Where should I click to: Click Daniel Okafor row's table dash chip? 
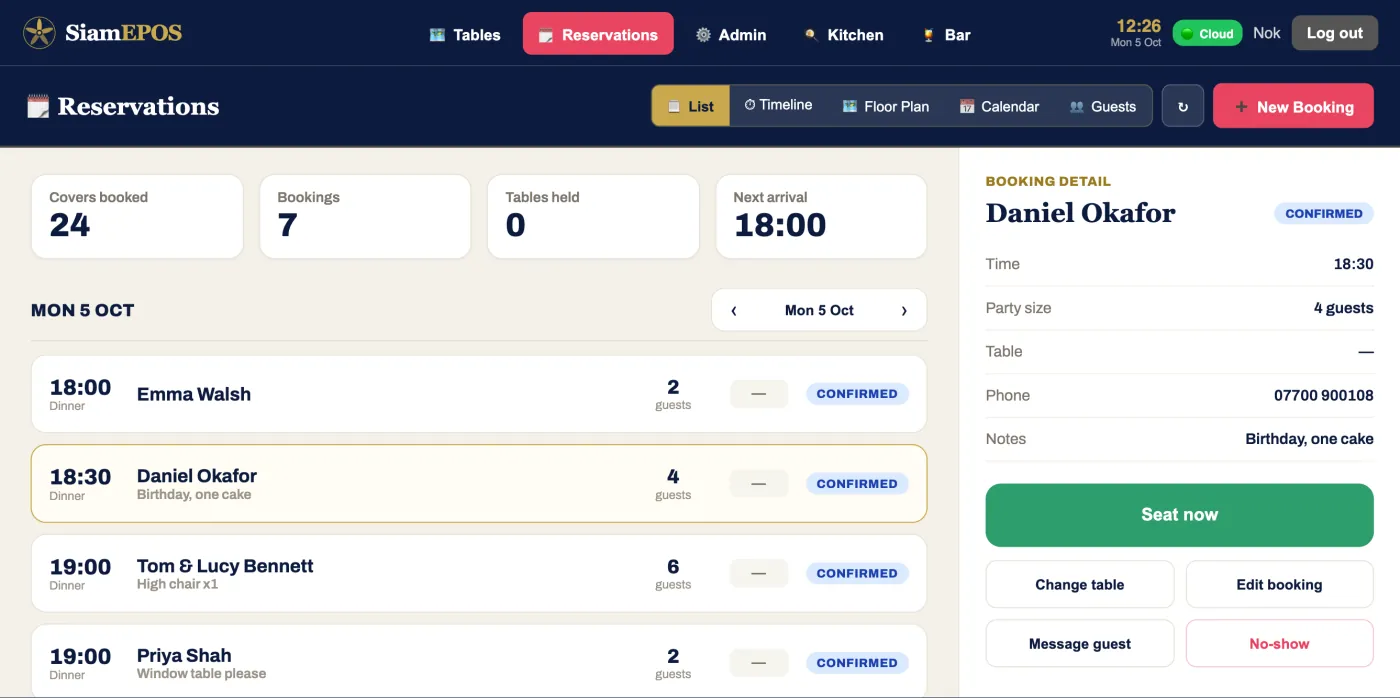pos(759,484)
